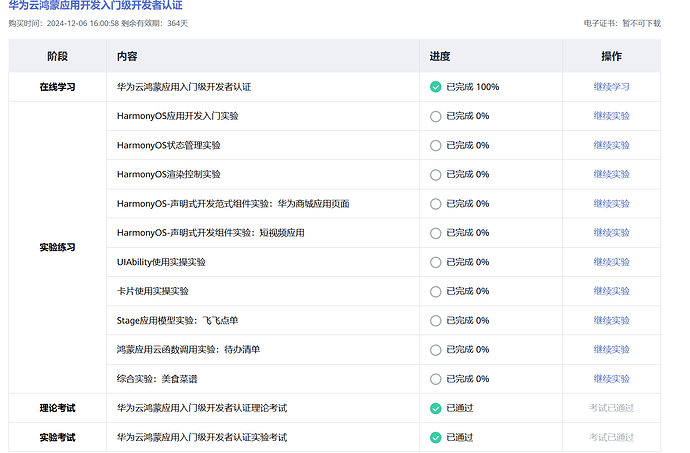Click Stage应用模型实验：飞飞点单 text
690x453 pixels.
click(x=177, y=320)
